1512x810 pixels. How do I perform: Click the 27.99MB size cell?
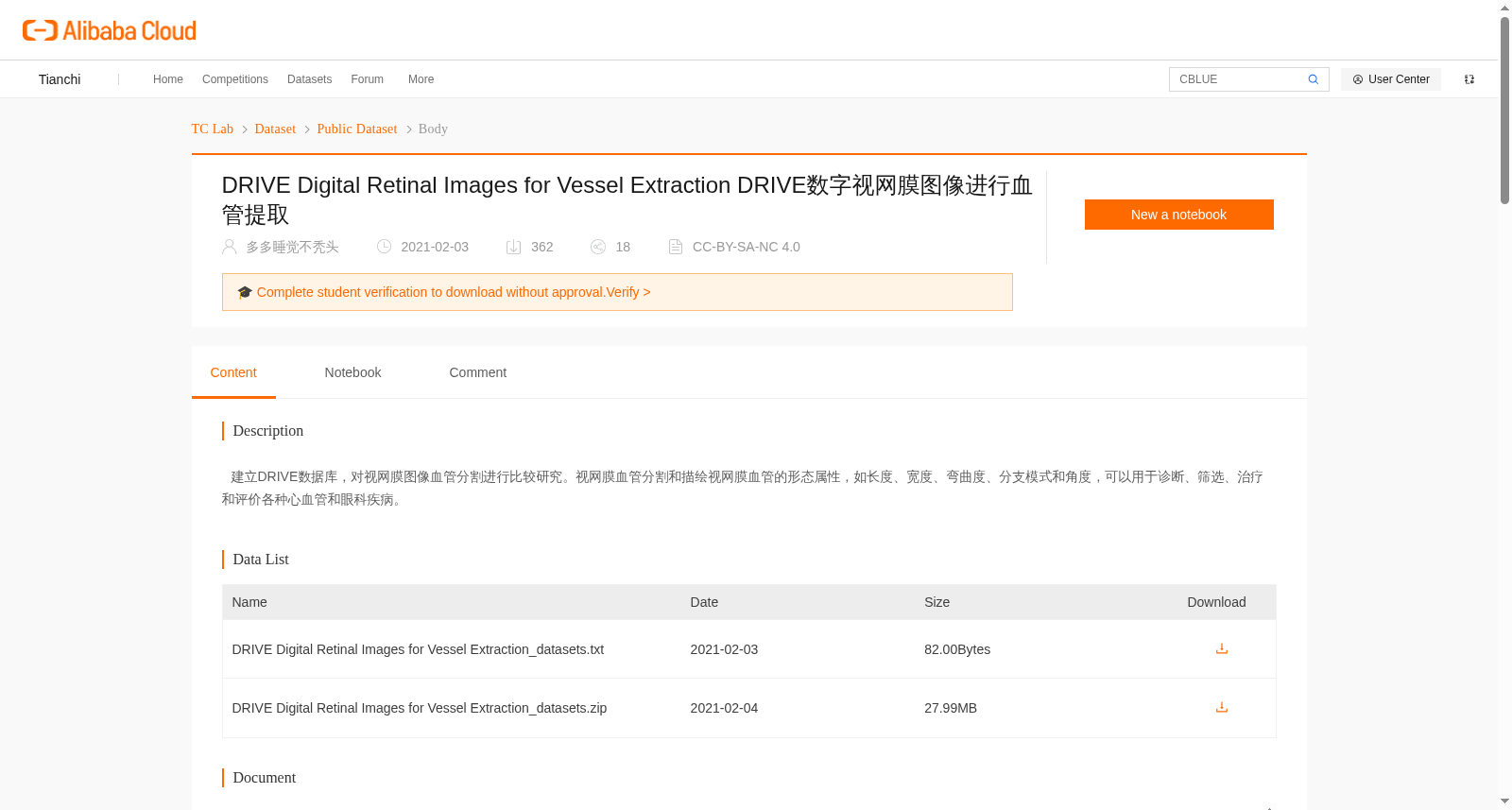point(951,708)
